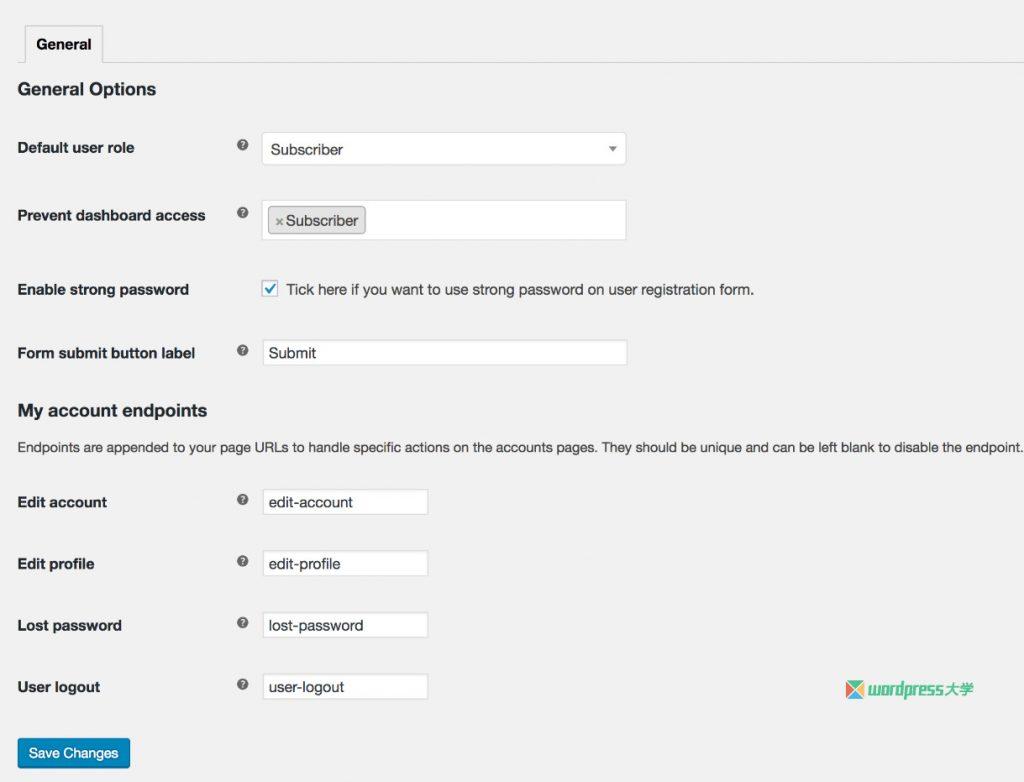The height and width of the screenshot is (782, 1024).
Task: Click the wordpress大学 watermark logo
Action: [909, 690]
